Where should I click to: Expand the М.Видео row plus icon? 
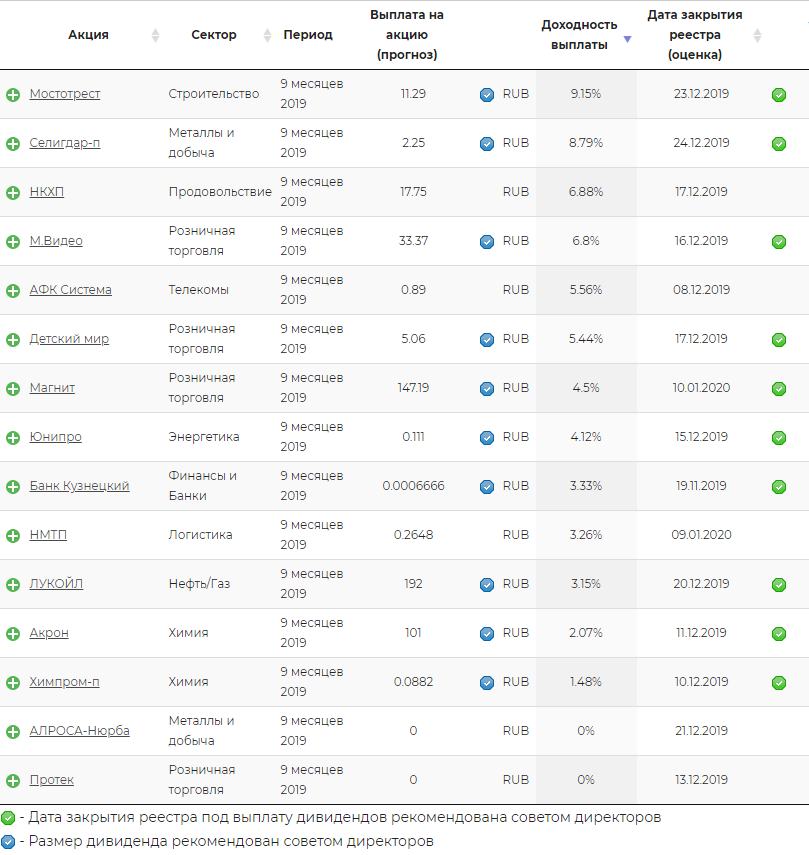[13, 242]
